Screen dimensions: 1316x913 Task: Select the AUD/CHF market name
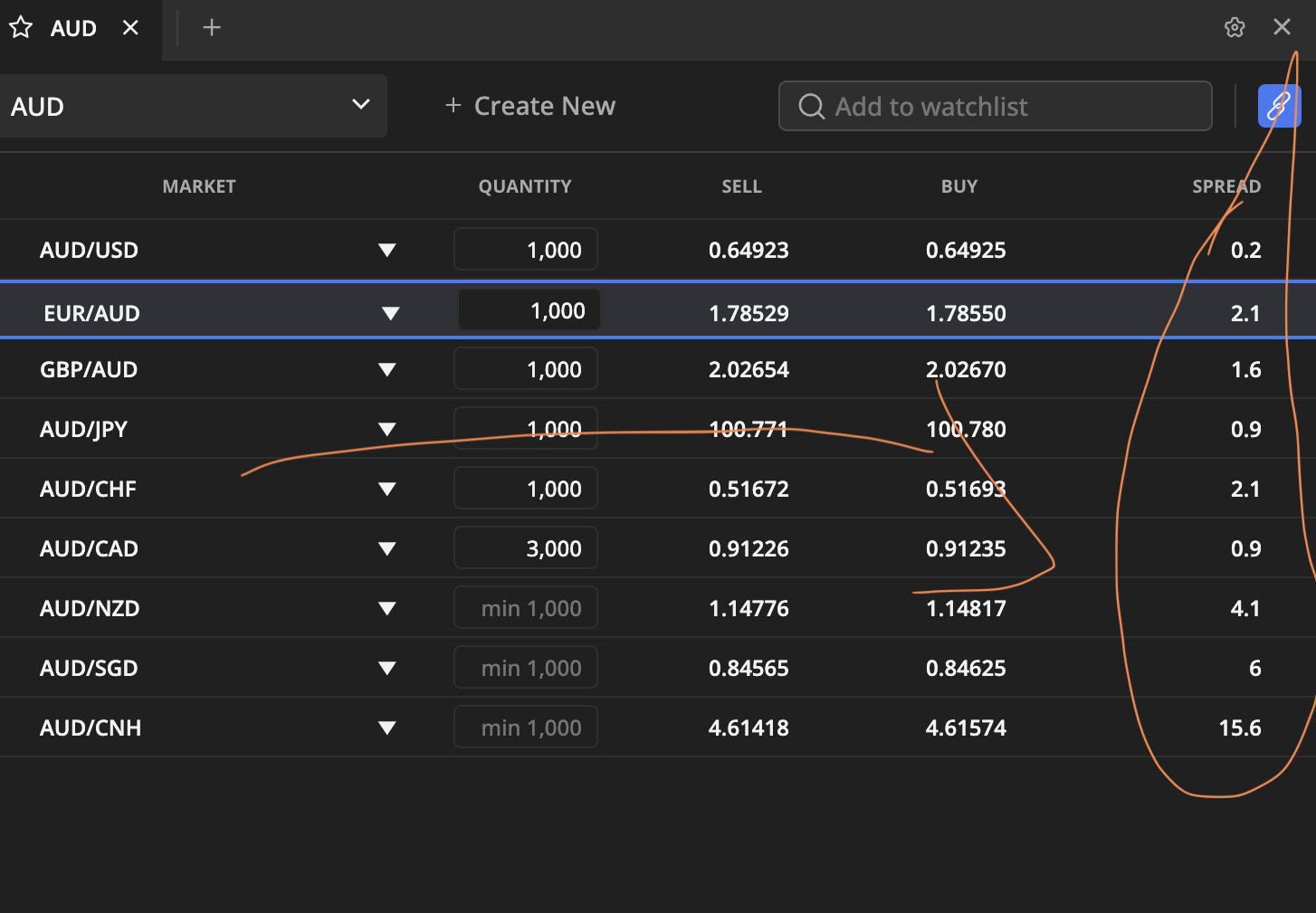pyautogui.click(x=88, y=489)
